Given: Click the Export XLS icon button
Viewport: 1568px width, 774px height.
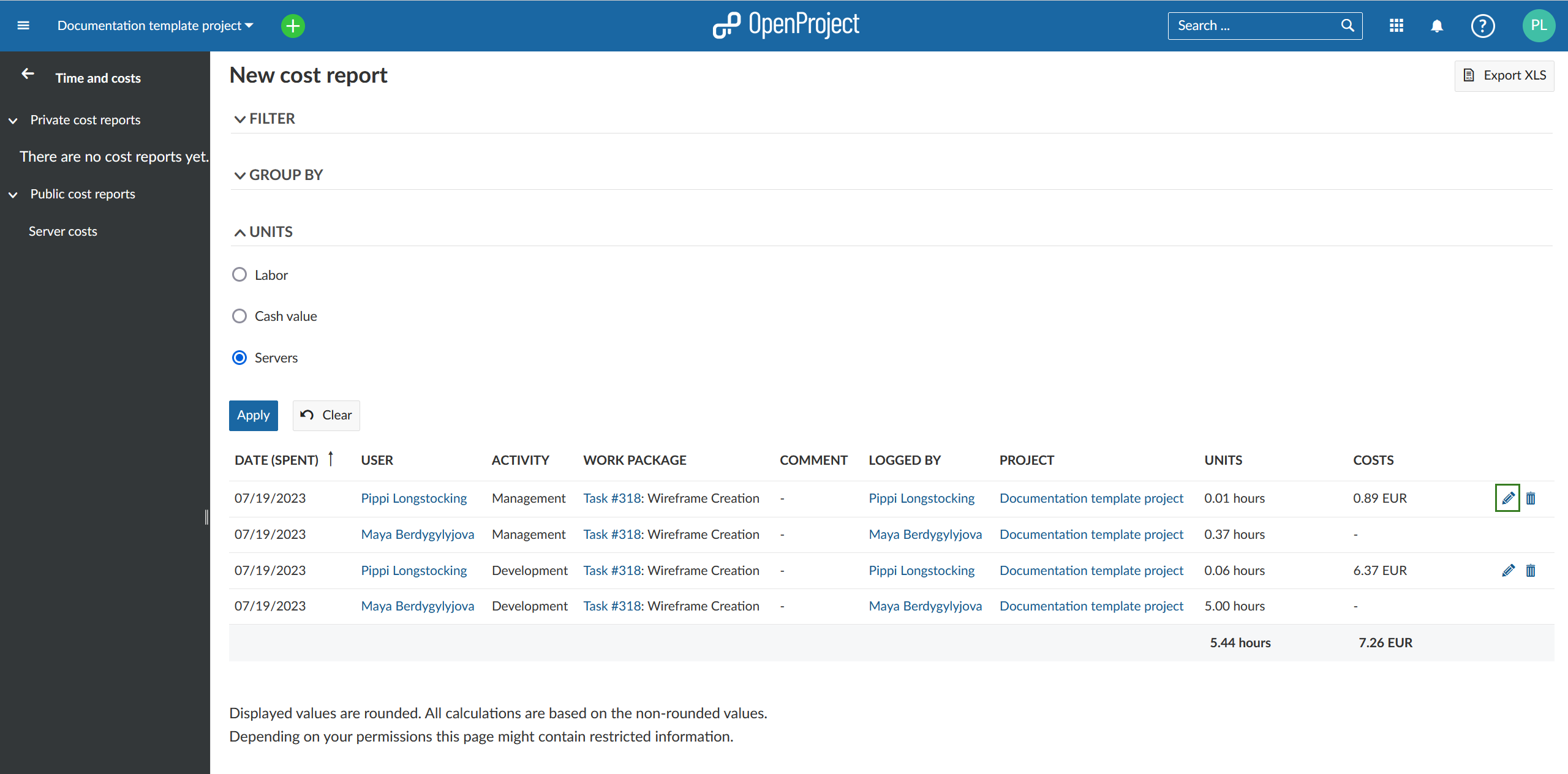Looking at the screenshot, I should tap(1470, 75).
